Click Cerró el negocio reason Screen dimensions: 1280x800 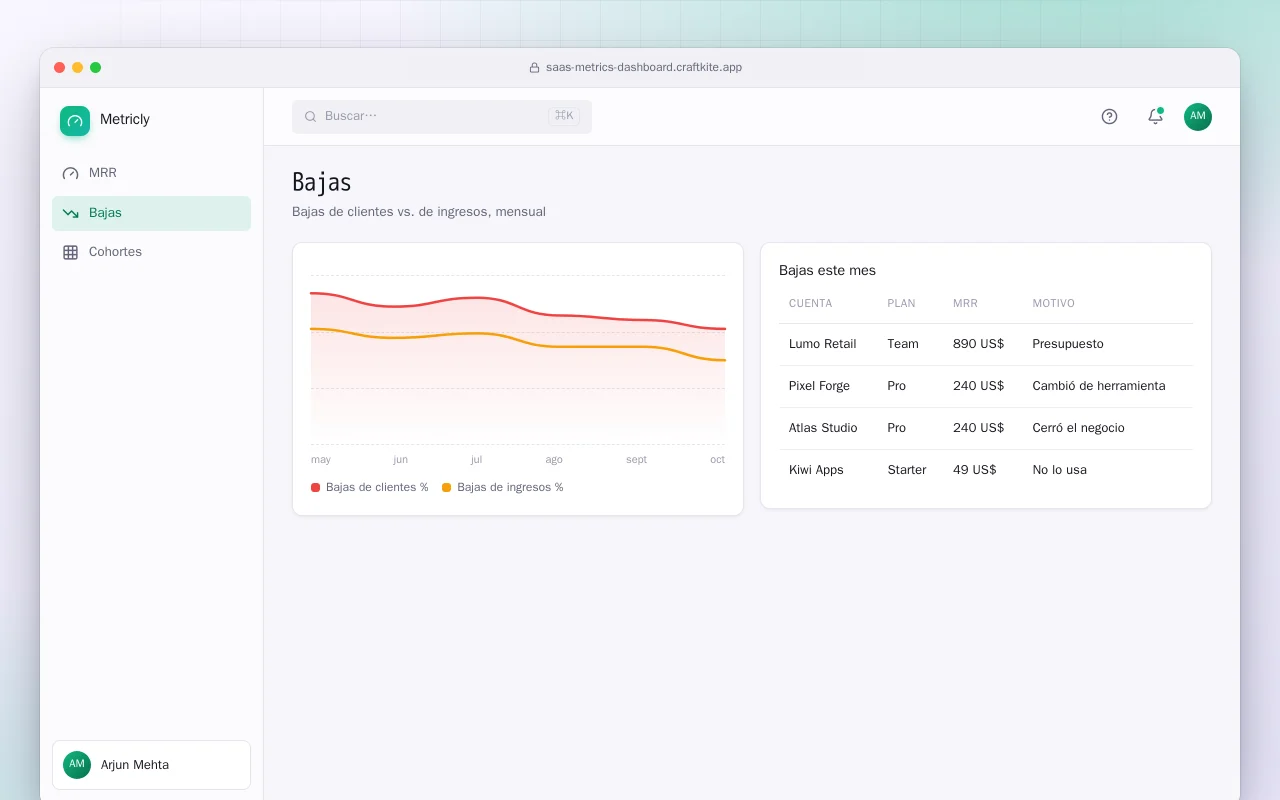pos(1078,428)
